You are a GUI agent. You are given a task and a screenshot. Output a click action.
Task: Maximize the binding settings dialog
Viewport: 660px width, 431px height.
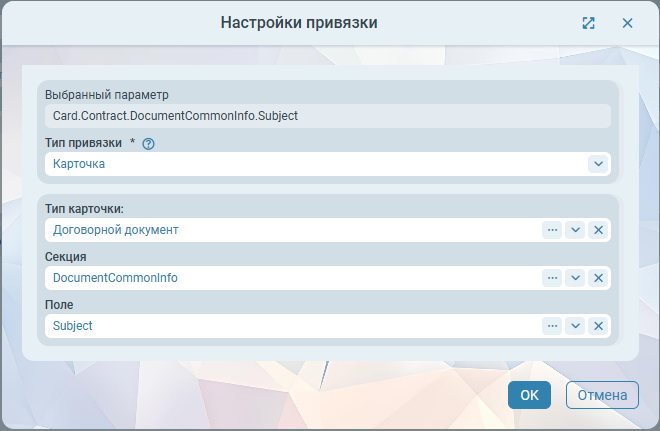tap(589, 23)
